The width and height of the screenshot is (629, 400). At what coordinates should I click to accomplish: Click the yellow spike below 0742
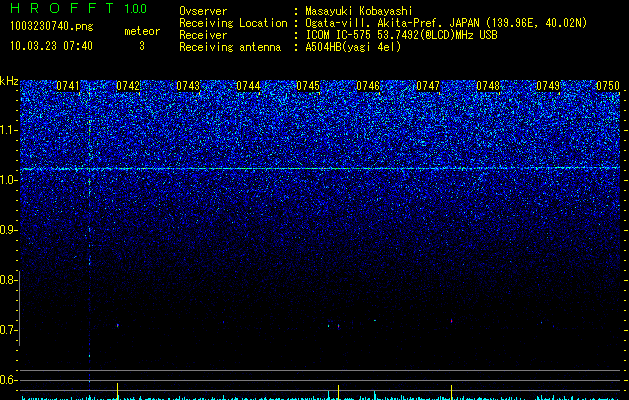[118, 391]
